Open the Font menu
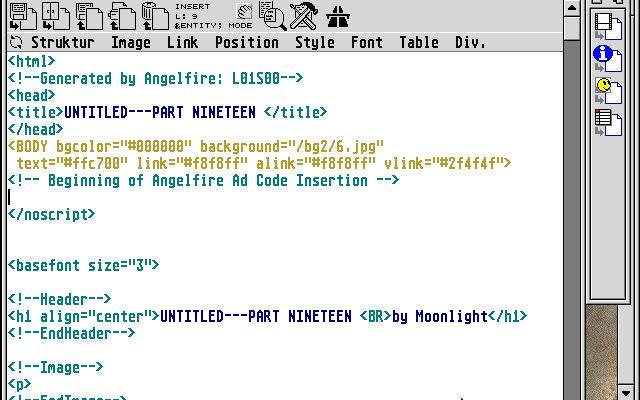This screenshot has height=400, width=640. click(366, 43)
